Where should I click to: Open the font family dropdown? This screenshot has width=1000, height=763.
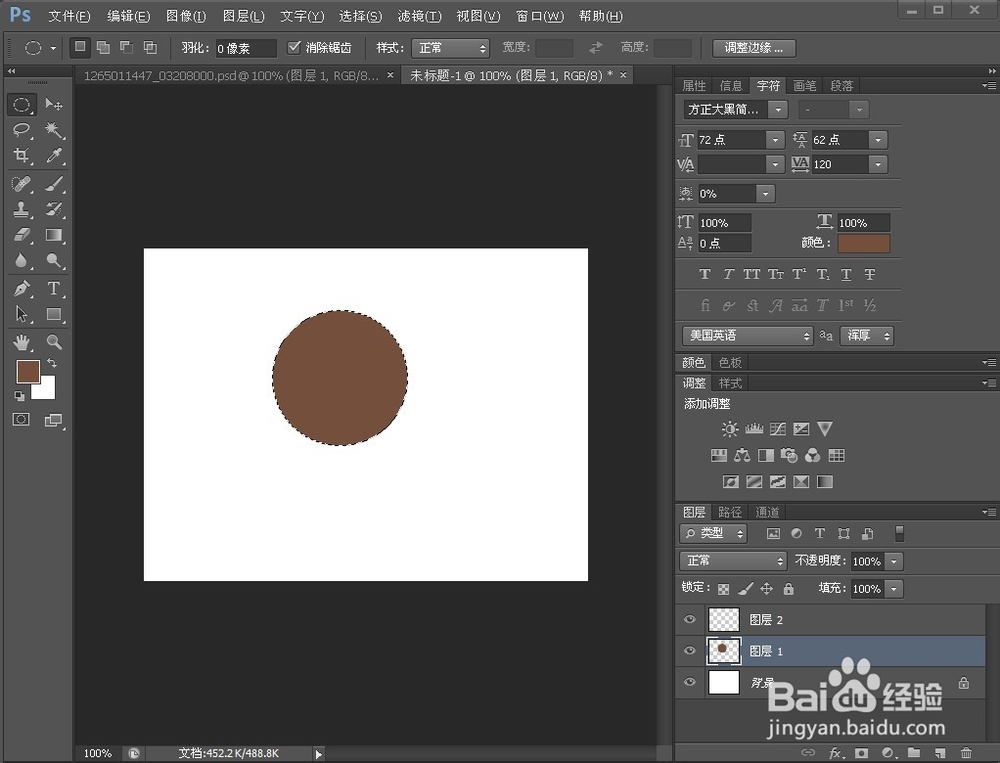778,110
